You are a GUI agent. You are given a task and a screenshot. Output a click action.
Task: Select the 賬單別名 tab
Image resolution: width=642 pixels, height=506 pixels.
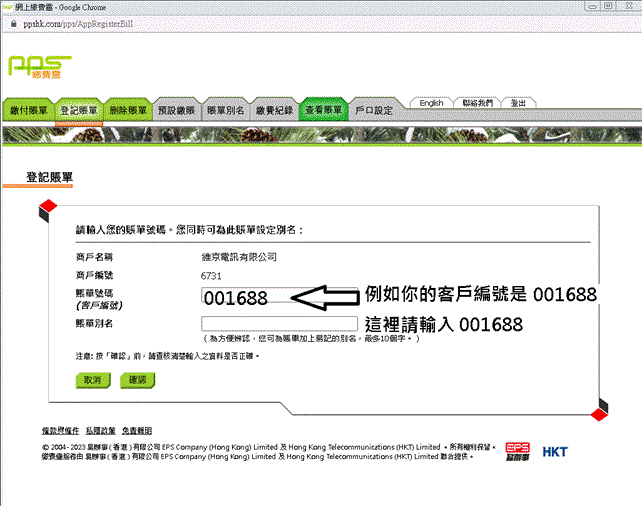point(226,109)
